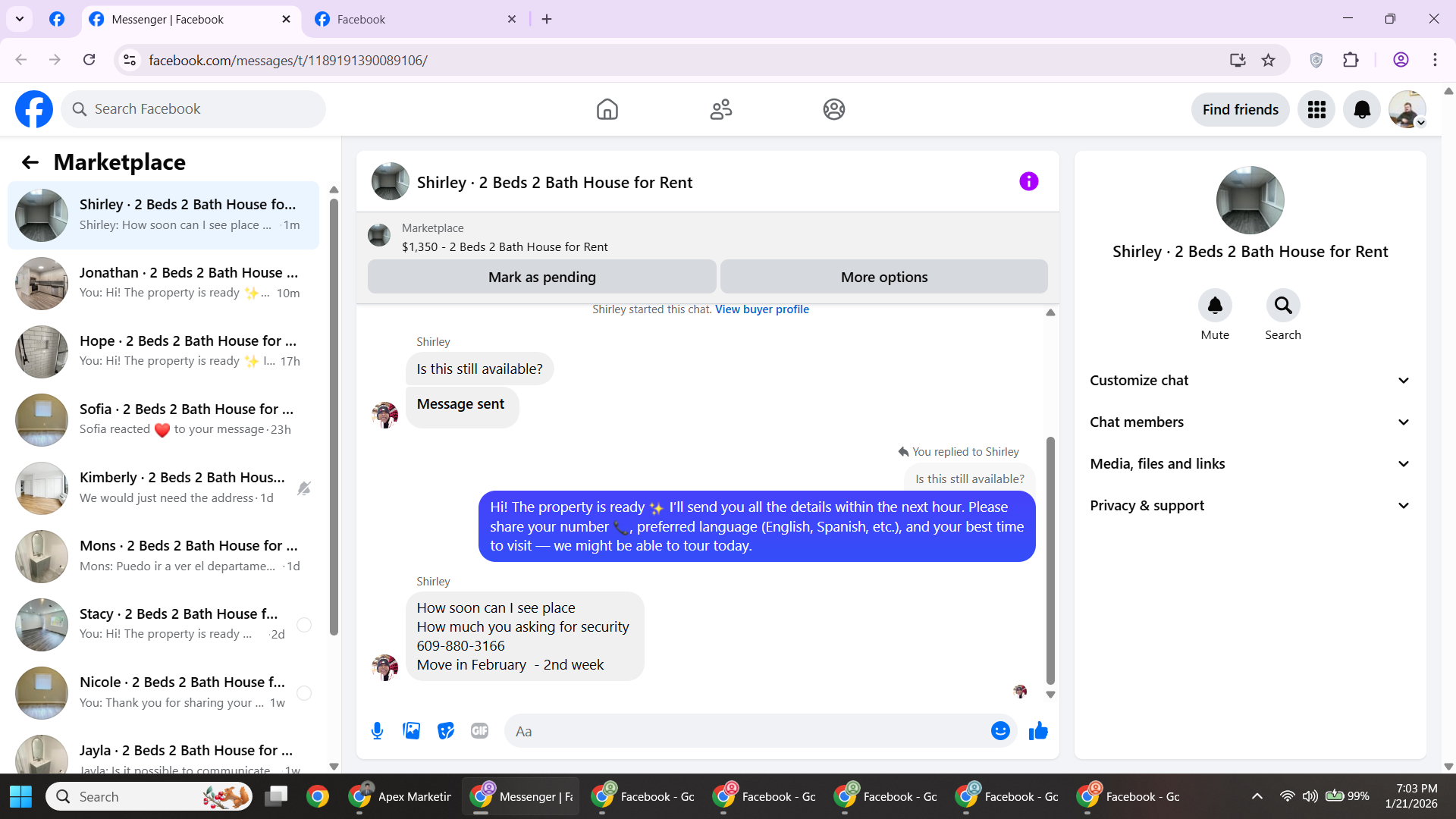Open the emoji picker in composer
The width and height of the screenshot is (1456, 819).
[1000, 731]
